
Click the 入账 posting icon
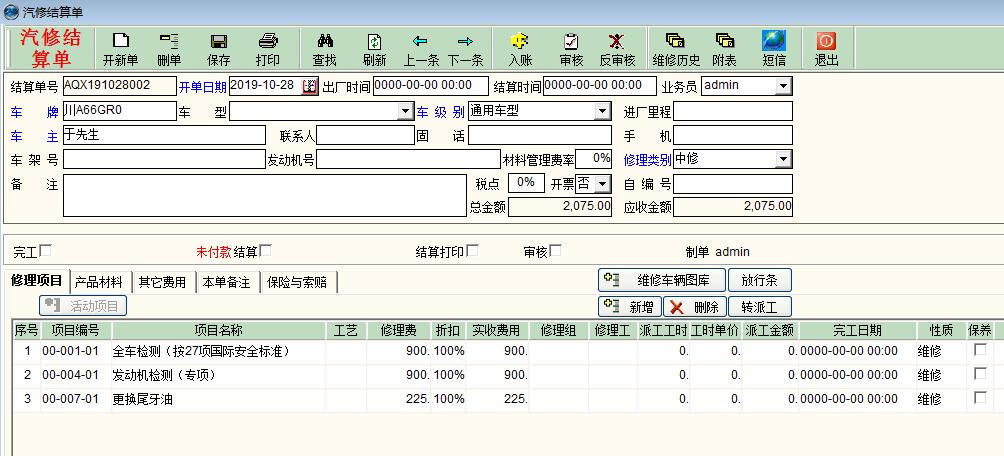tap(519, 42)
